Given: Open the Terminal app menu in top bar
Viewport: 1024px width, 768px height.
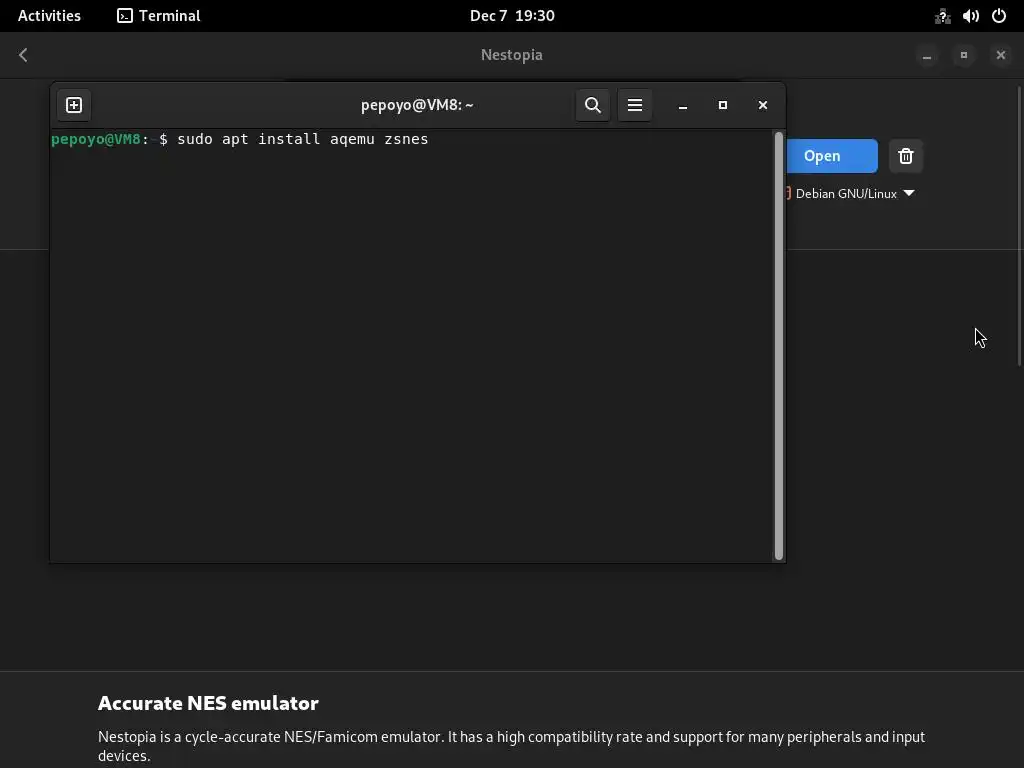Looking at the screenshot, I should click(159, 16).
